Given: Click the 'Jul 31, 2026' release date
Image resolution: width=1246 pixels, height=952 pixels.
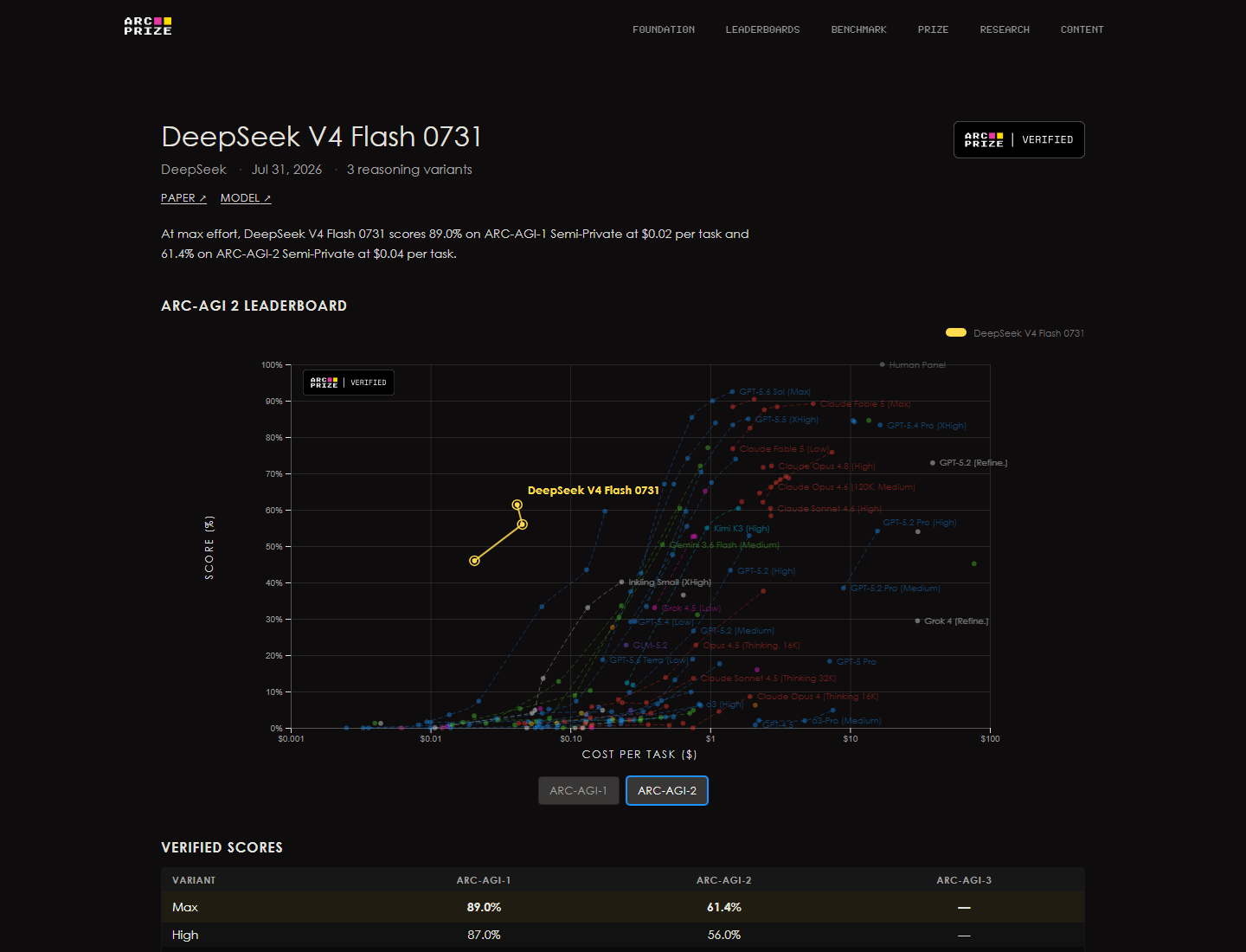Looking at the screenshot, I should click(286, 170).
